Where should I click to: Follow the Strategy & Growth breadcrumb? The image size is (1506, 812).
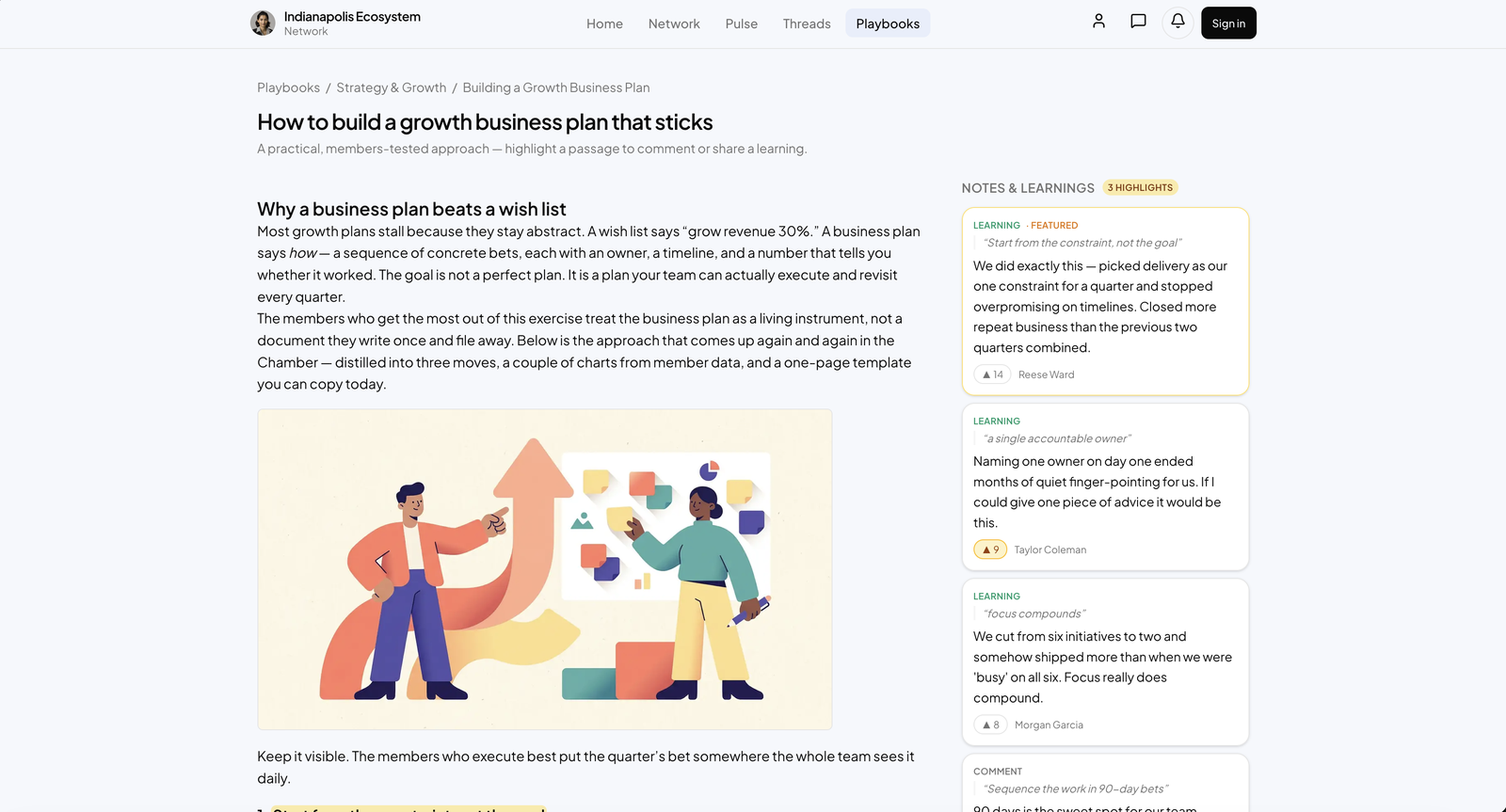(392, 88)
